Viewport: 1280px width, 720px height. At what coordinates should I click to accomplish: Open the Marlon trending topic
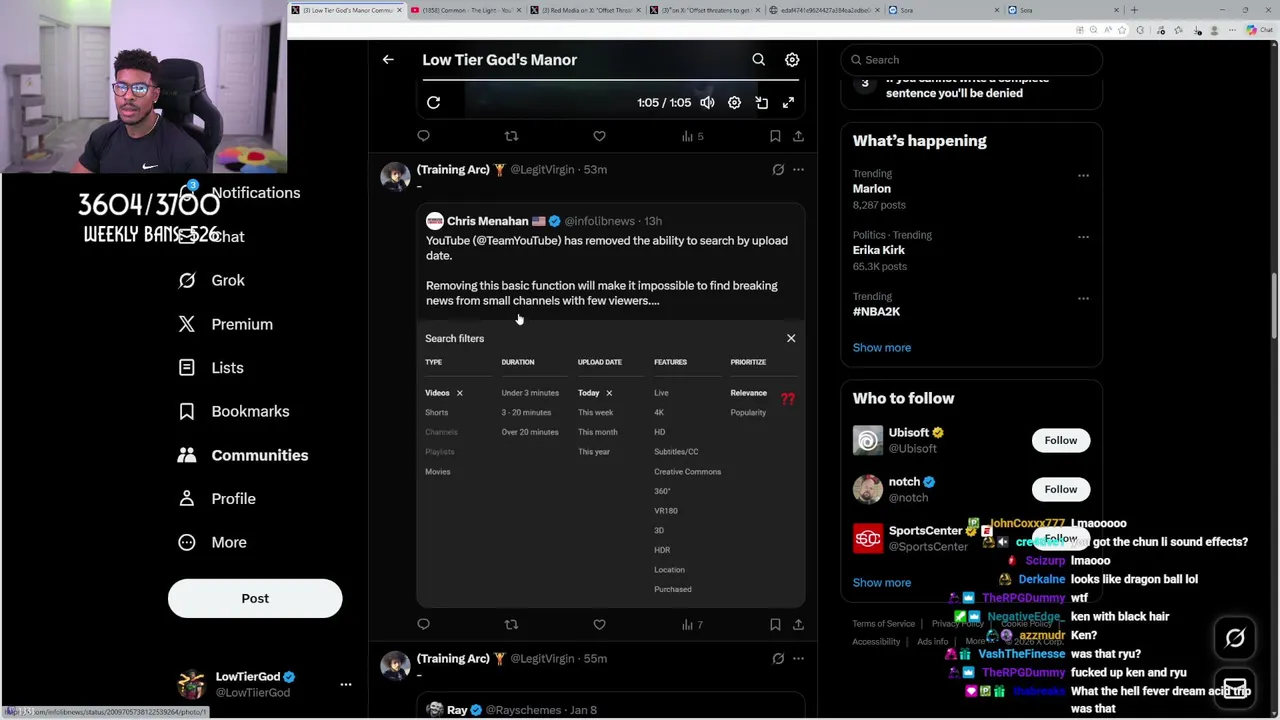[871, 189]
